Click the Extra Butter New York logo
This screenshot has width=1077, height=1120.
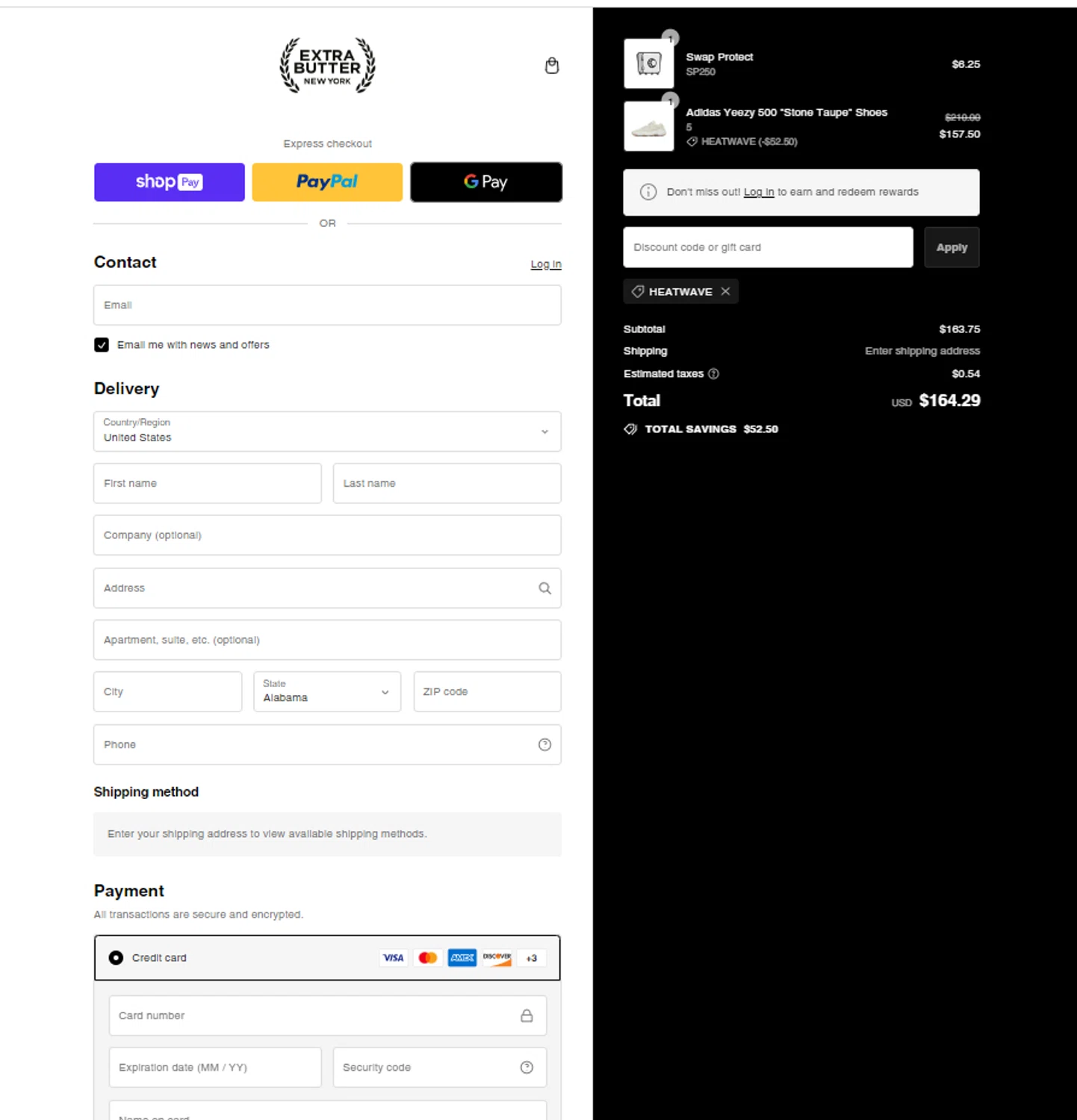click(327, 66)
